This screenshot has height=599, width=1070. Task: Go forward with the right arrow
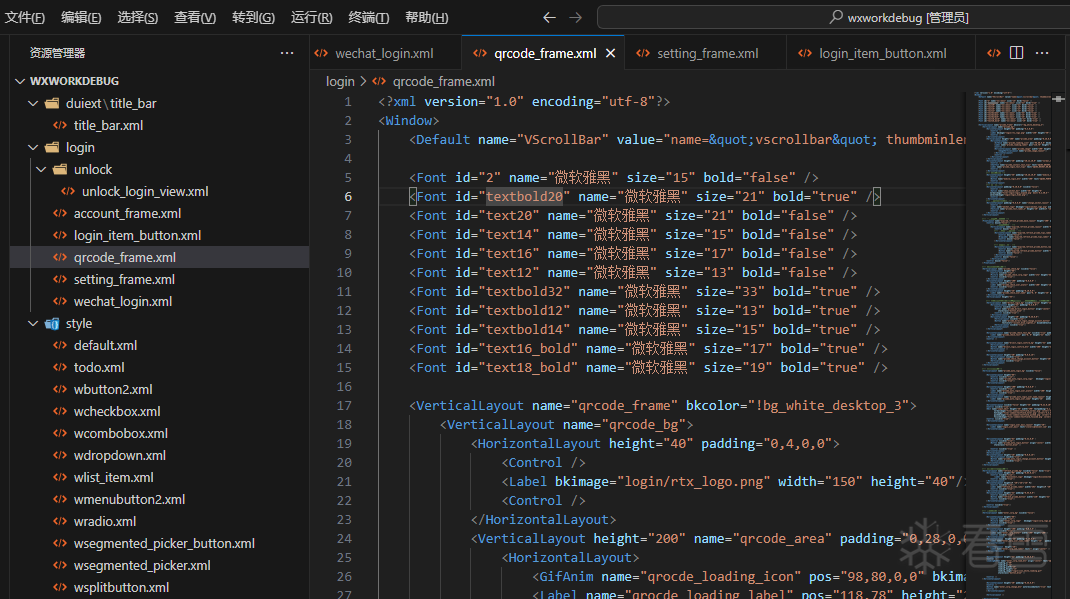[575, 17]
